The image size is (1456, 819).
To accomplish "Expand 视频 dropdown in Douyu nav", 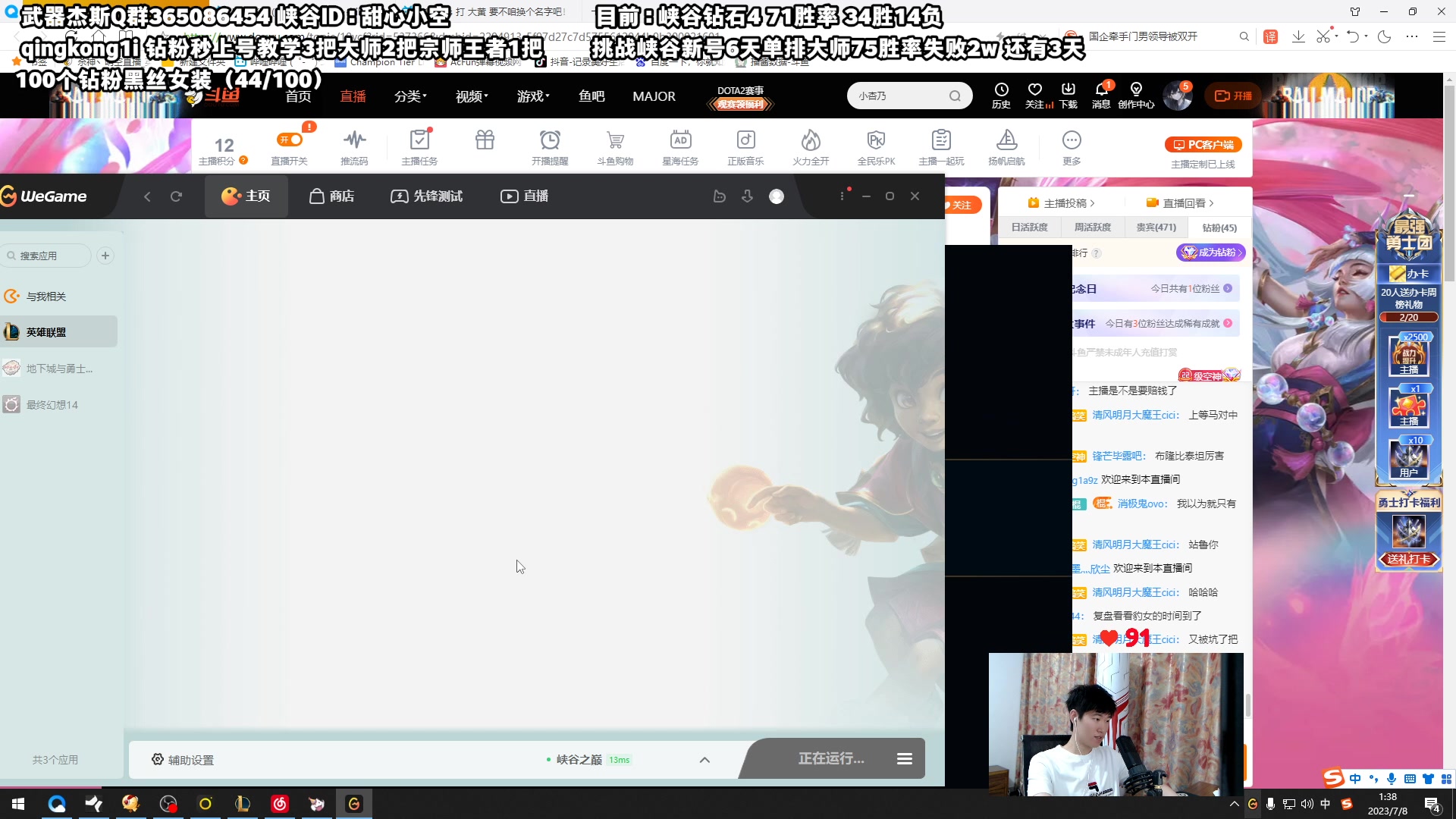I will [472, 96].
